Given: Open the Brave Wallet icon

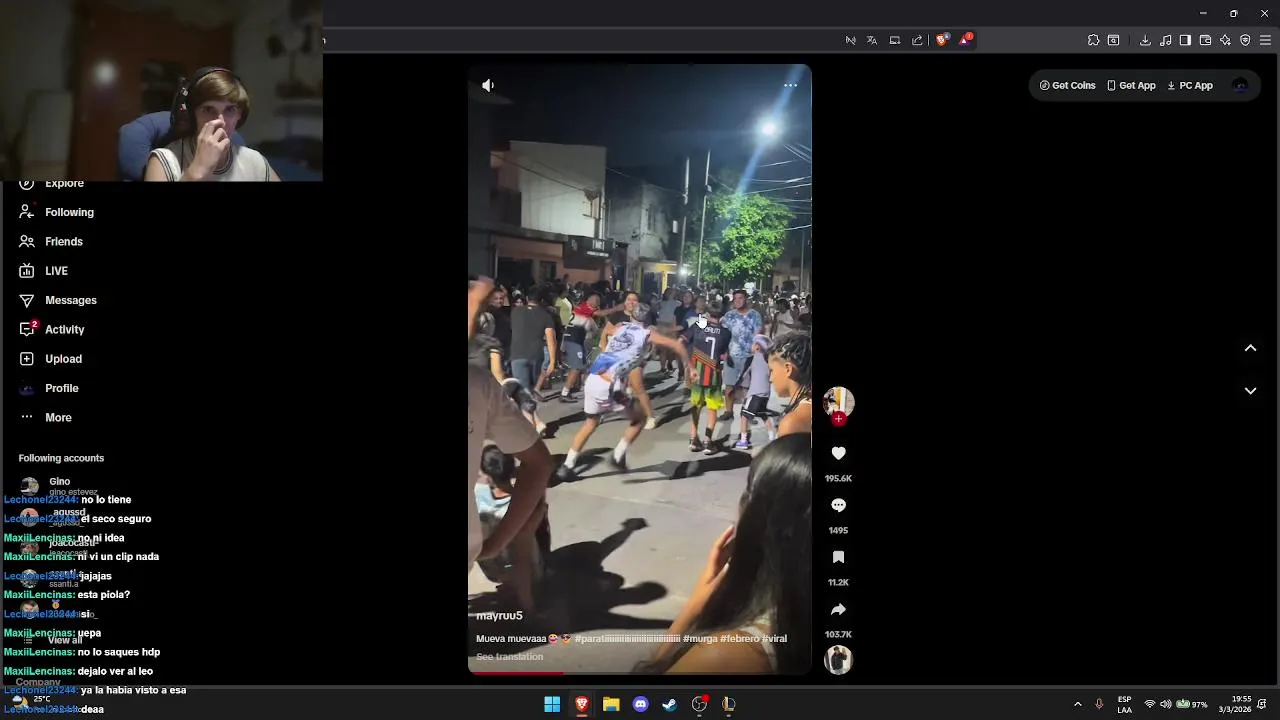Looking at the screenshot, I should coord(1205,40).
